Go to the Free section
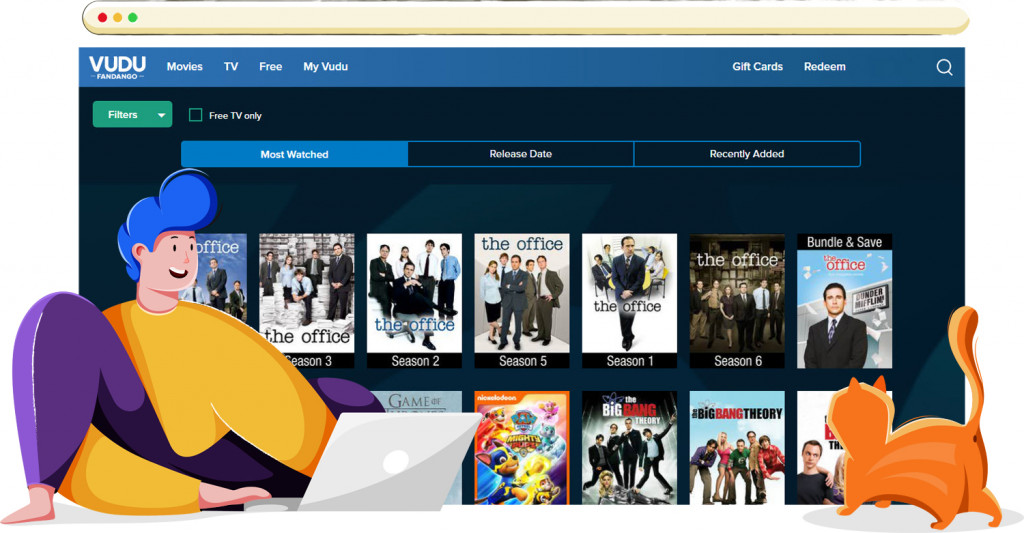Image resolution: width=1024 pixels, height=533 pixels. (270, 67)
